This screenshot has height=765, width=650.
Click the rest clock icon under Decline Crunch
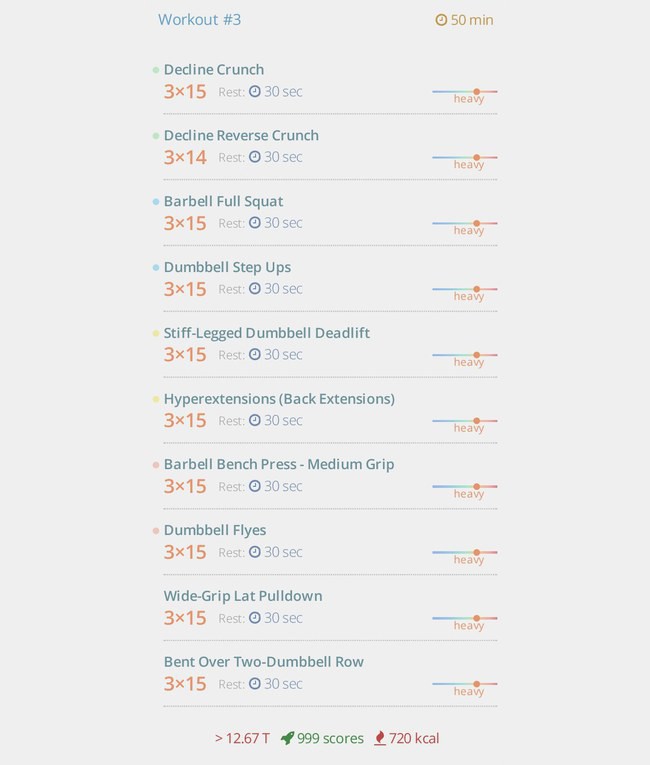coord(255,91)
